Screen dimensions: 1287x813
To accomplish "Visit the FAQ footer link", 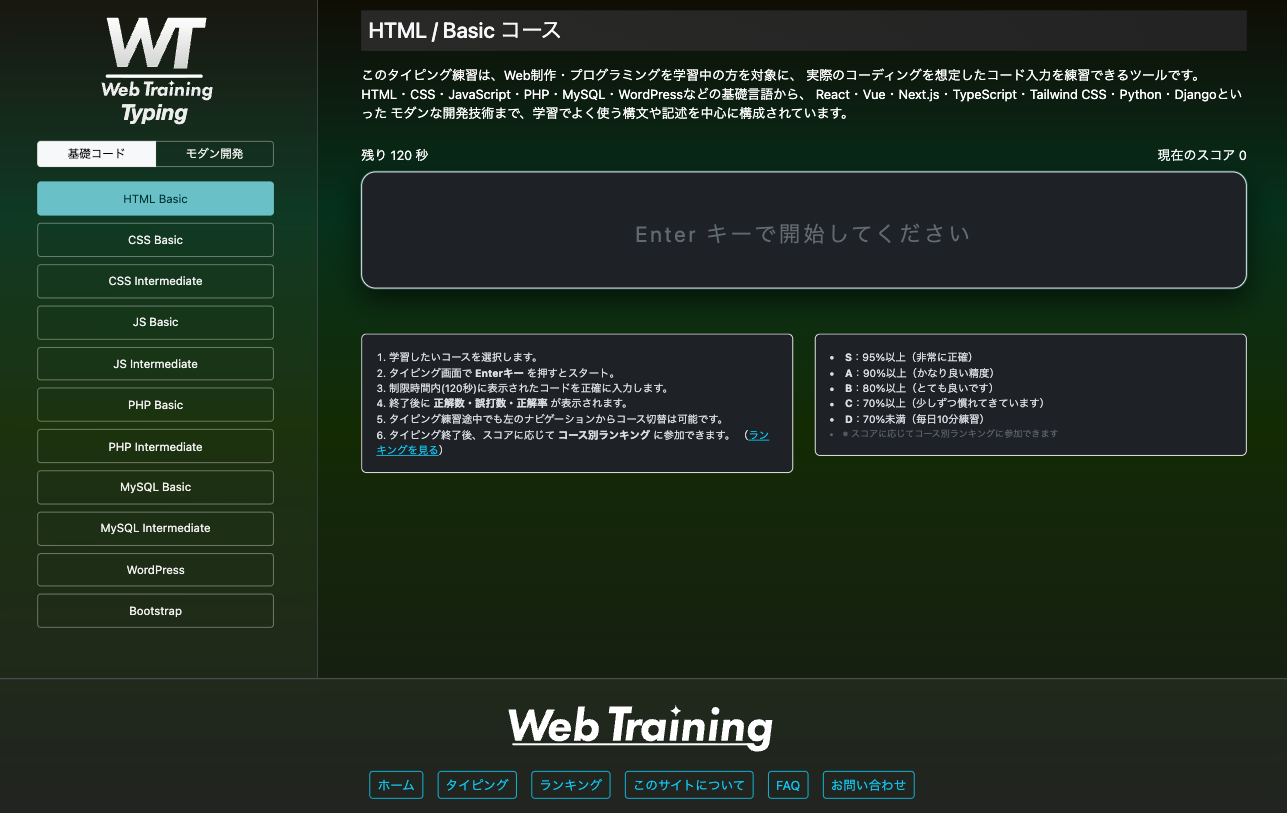I will 788,785.
